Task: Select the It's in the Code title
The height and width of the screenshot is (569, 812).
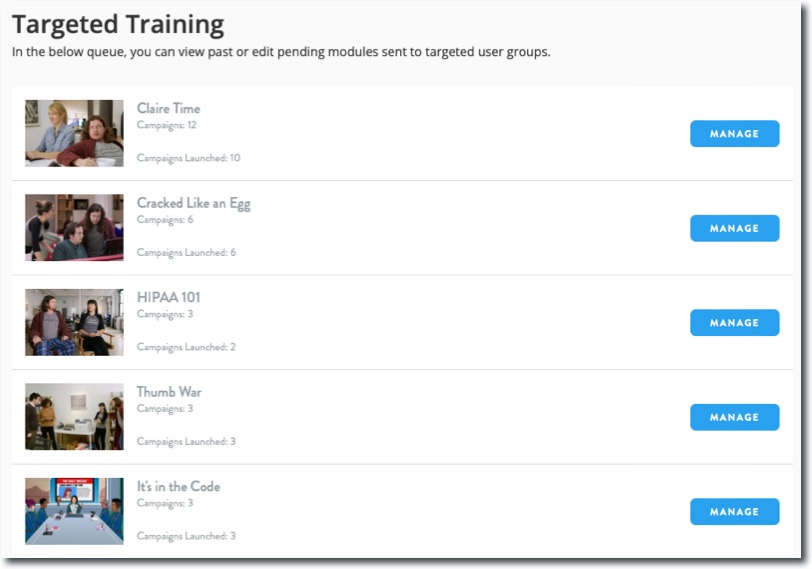Action: pyautogui.click(x=178, y=486)
